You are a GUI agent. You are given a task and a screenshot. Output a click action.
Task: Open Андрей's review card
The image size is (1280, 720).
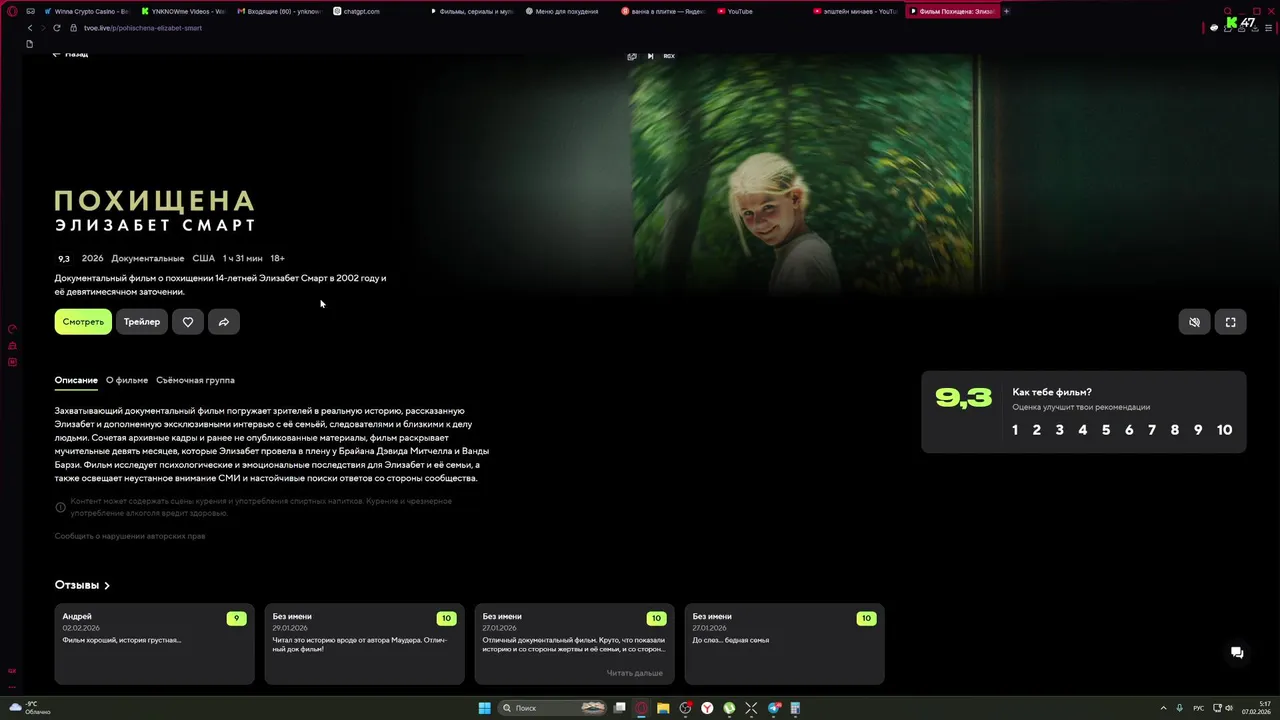[155, 644]
